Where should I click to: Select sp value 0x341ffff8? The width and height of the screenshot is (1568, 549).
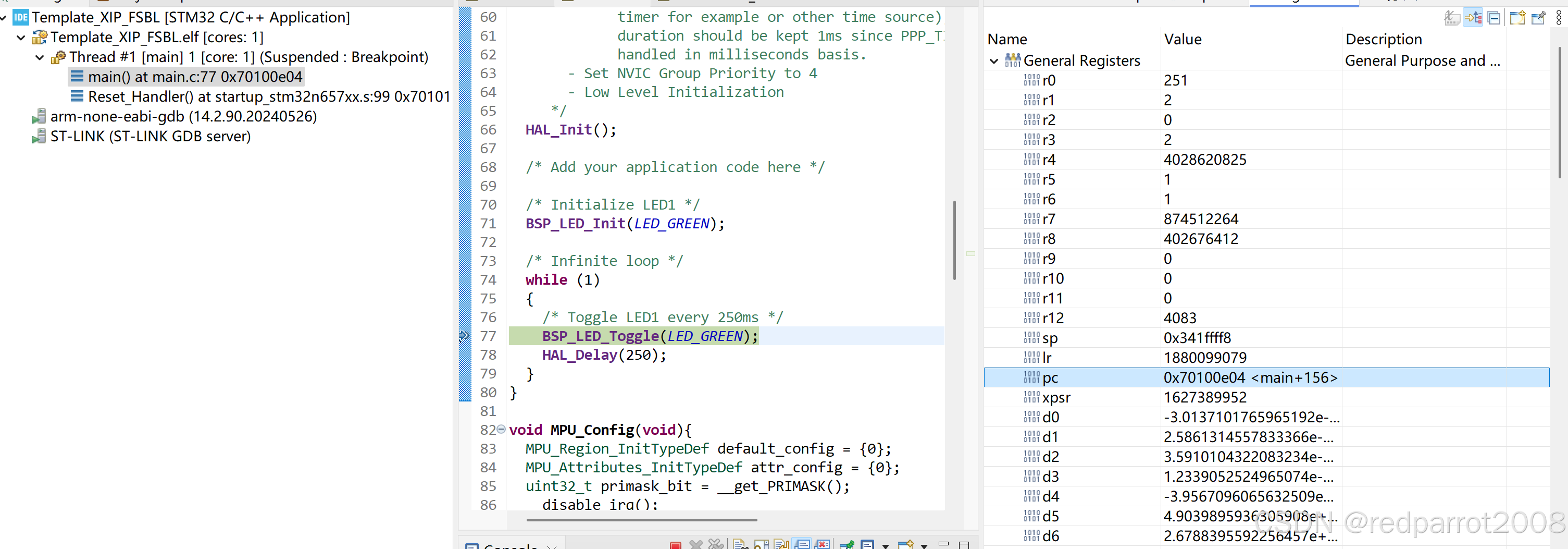[1197, 338]
